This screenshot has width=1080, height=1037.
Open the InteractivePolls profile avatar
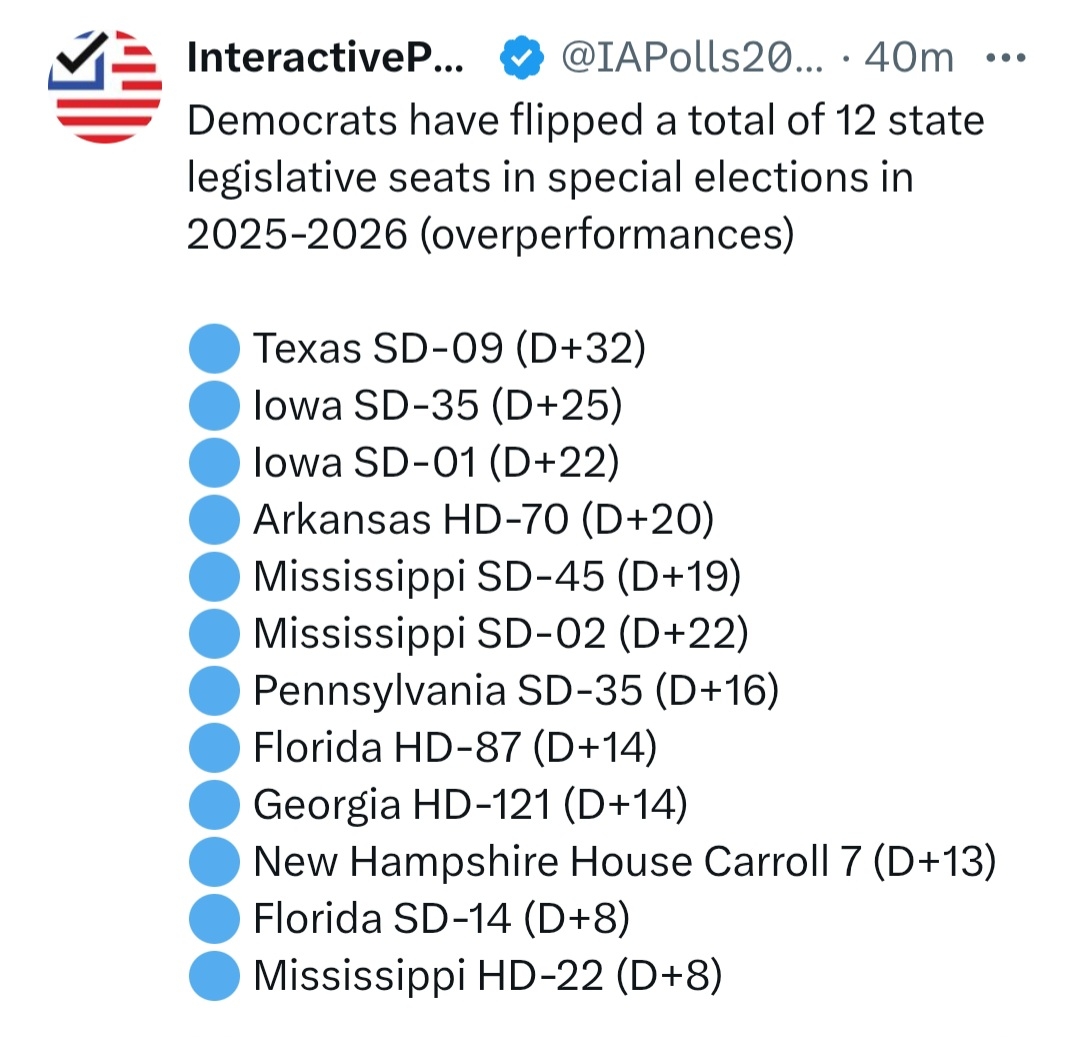[104, 86]
